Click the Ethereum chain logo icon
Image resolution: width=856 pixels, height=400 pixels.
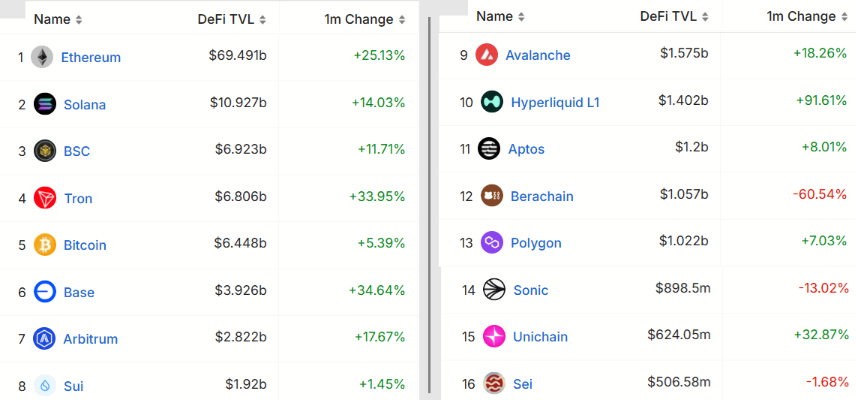point(42,57)
